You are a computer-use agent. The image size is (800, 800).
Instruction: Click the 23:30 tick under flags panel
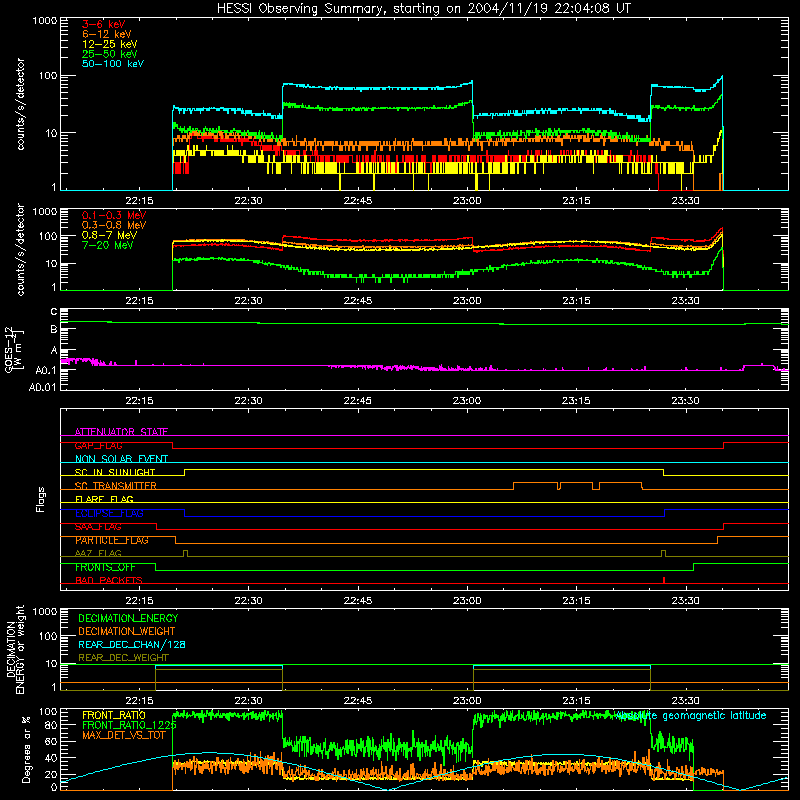pyautogui.click(x=685, y=601)
